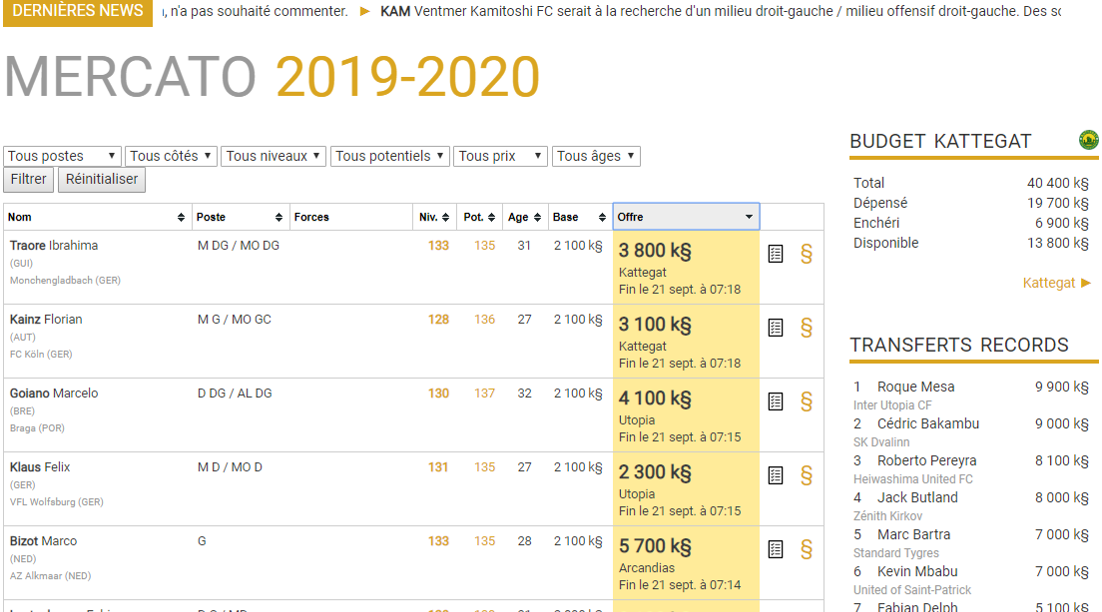The image size is (1102, 612).
Task: Click the Kattegat club badge icon
Action: 1088,140
